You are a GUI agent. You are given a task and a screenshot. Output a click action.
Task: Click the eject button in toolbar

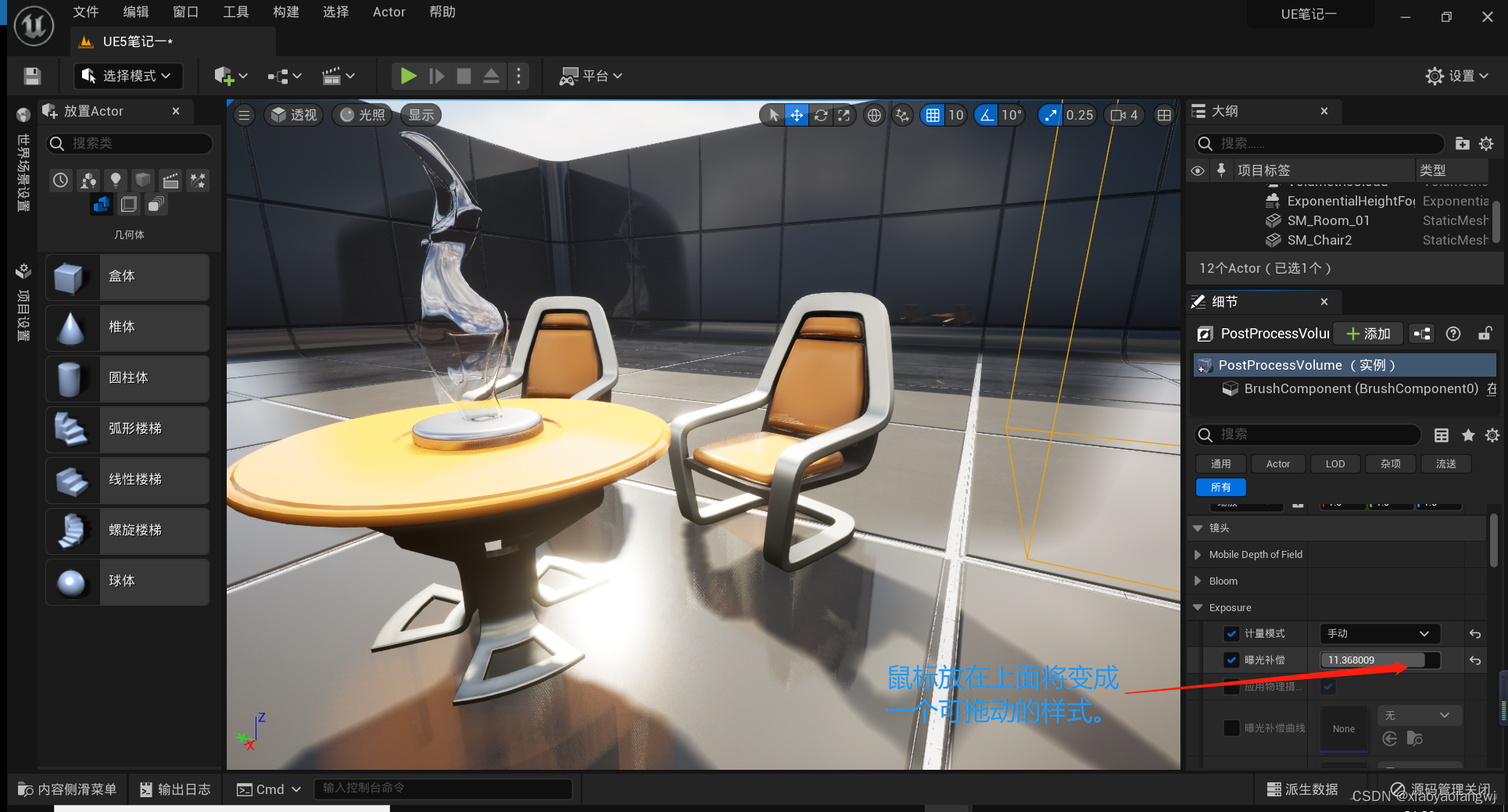(x=491, y=76)
